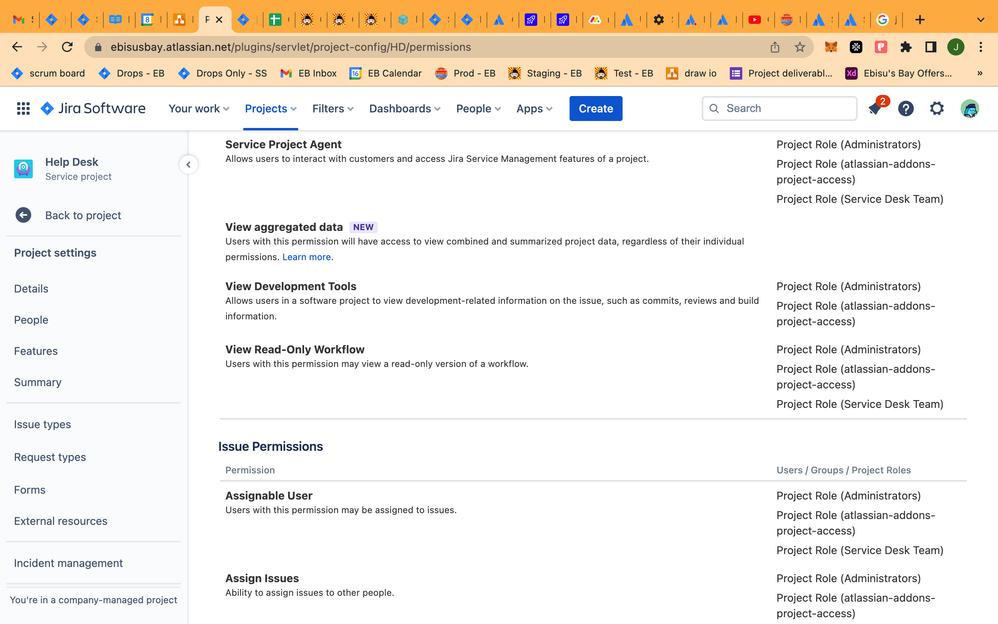The image size is (998, 624).
Task: Open People in the project settings sidebar
Action: (x=31, y=320)
